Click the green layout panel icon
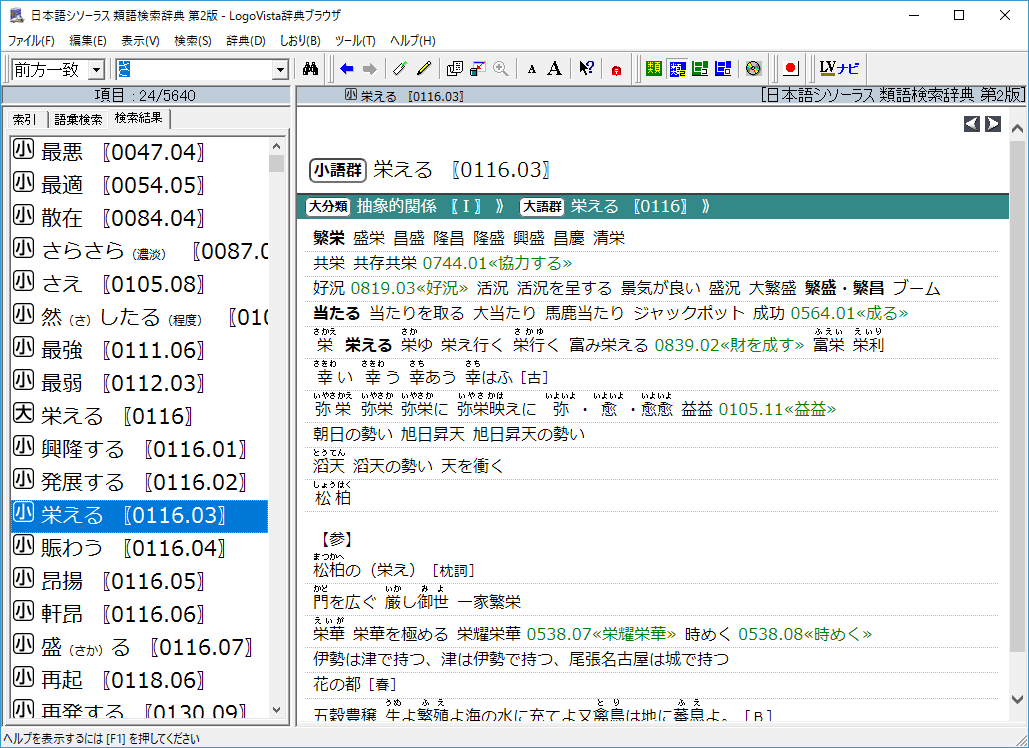Screen dimensions: 1029x748 (700, 68)
